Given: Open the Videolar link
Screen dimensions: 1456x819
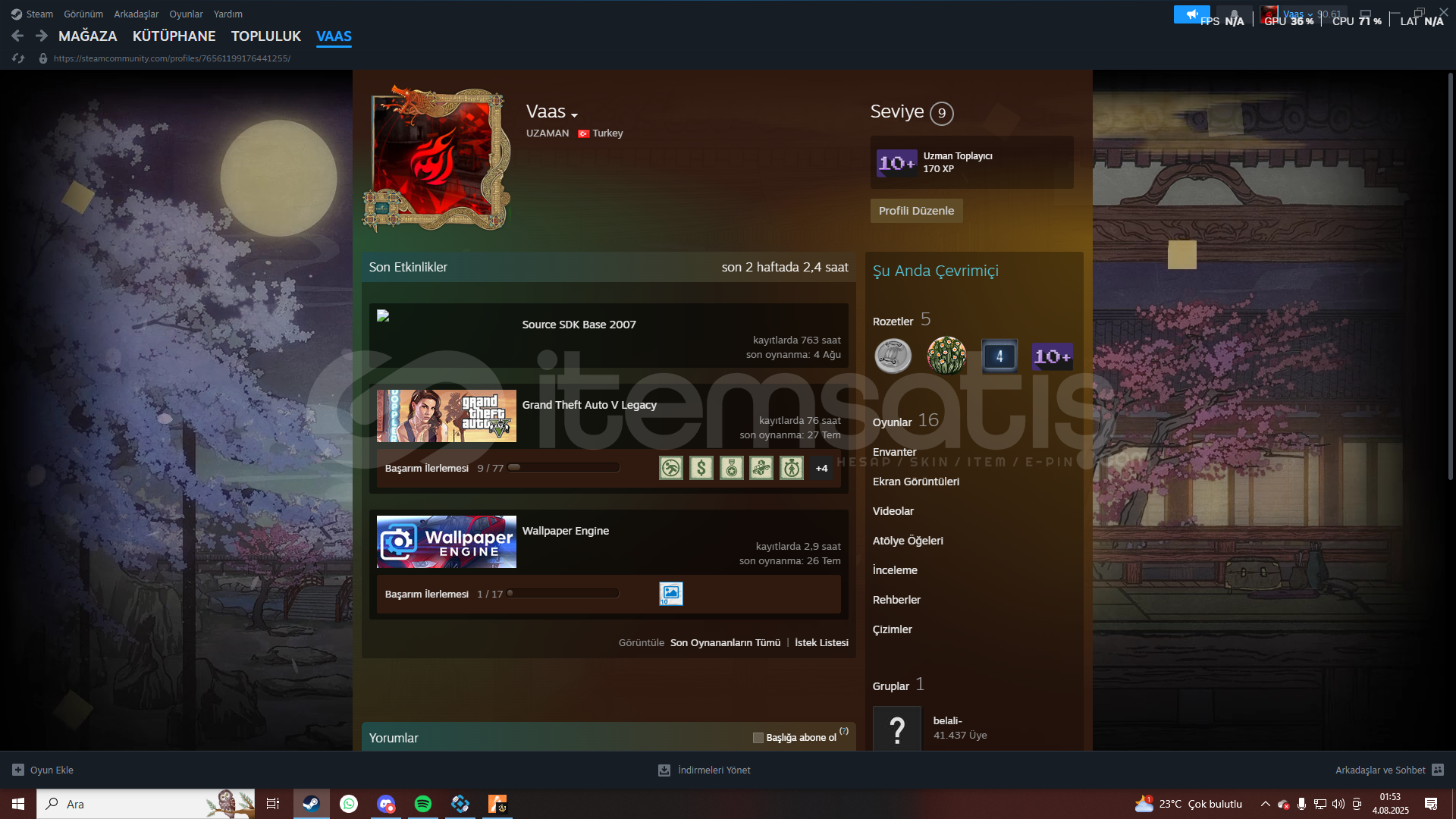Looking at the screenshot, I should [x=893, y=511].
